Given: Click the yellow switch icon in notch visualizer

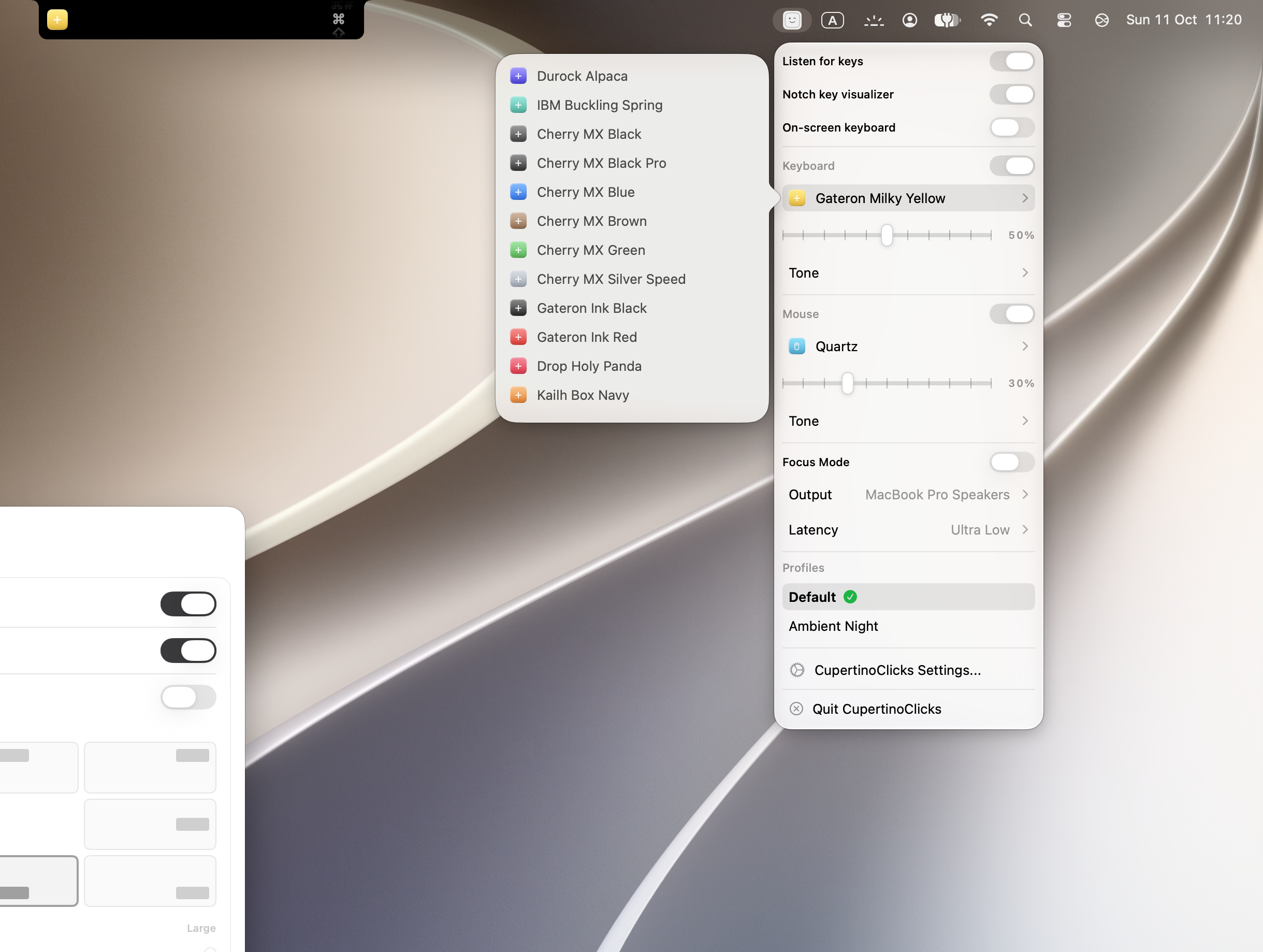Looking at the screenshot, I should (57, 20).
